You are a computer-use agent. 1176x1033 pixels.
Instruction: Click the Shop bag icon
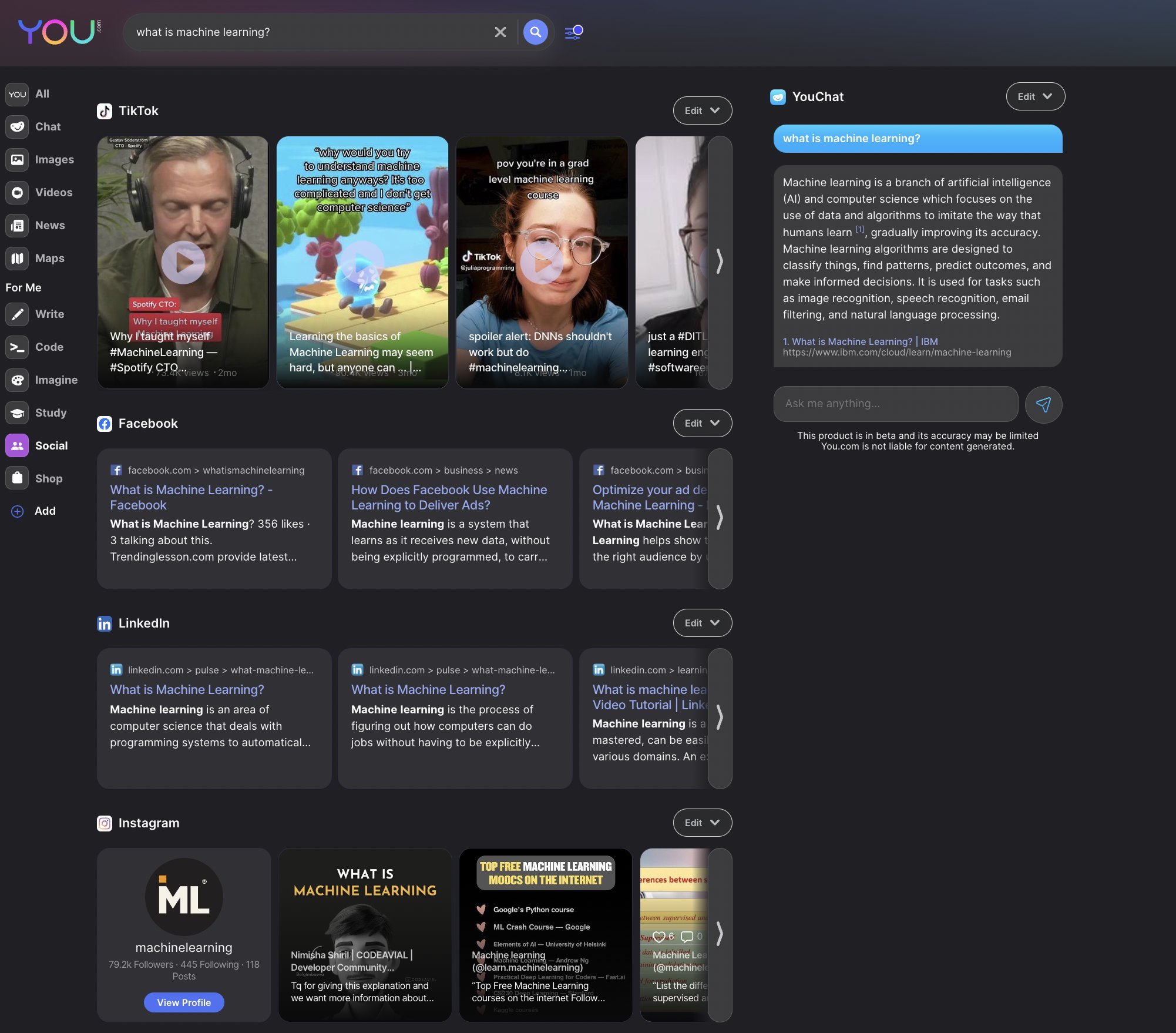click(17, 479)
